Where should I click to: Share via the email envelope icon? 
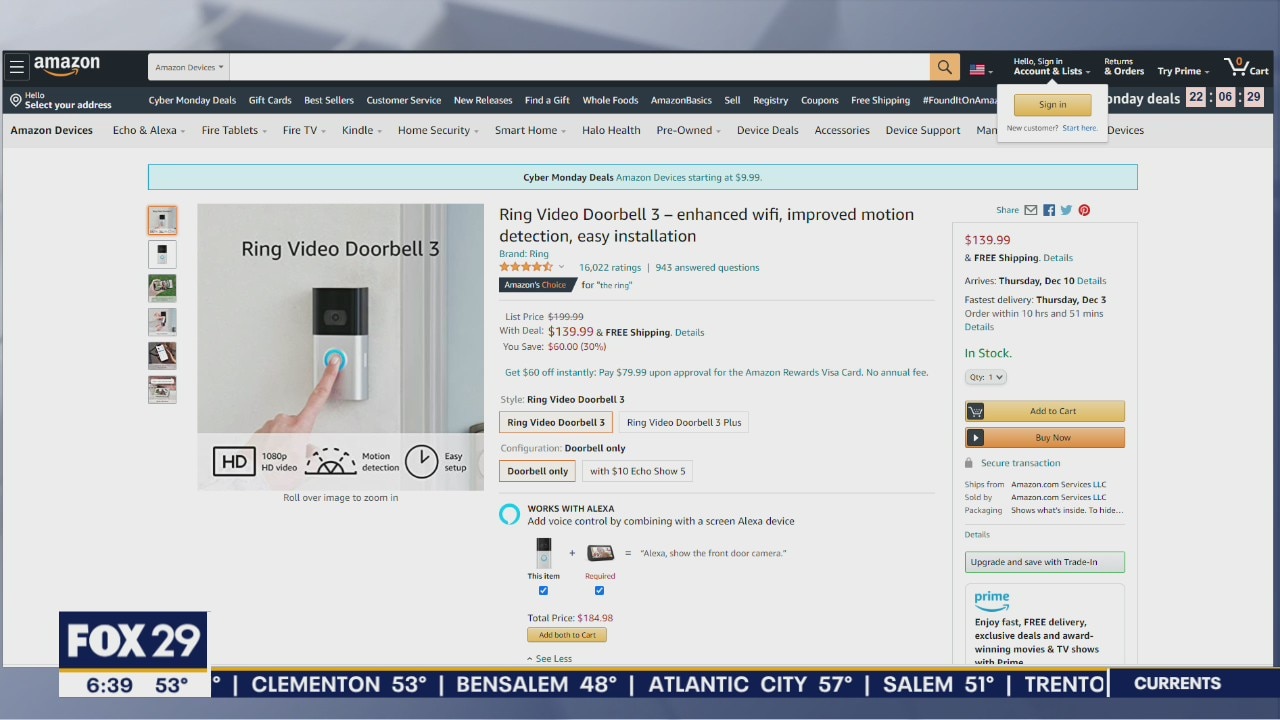pyautogui.click(x=1030, y=210)
